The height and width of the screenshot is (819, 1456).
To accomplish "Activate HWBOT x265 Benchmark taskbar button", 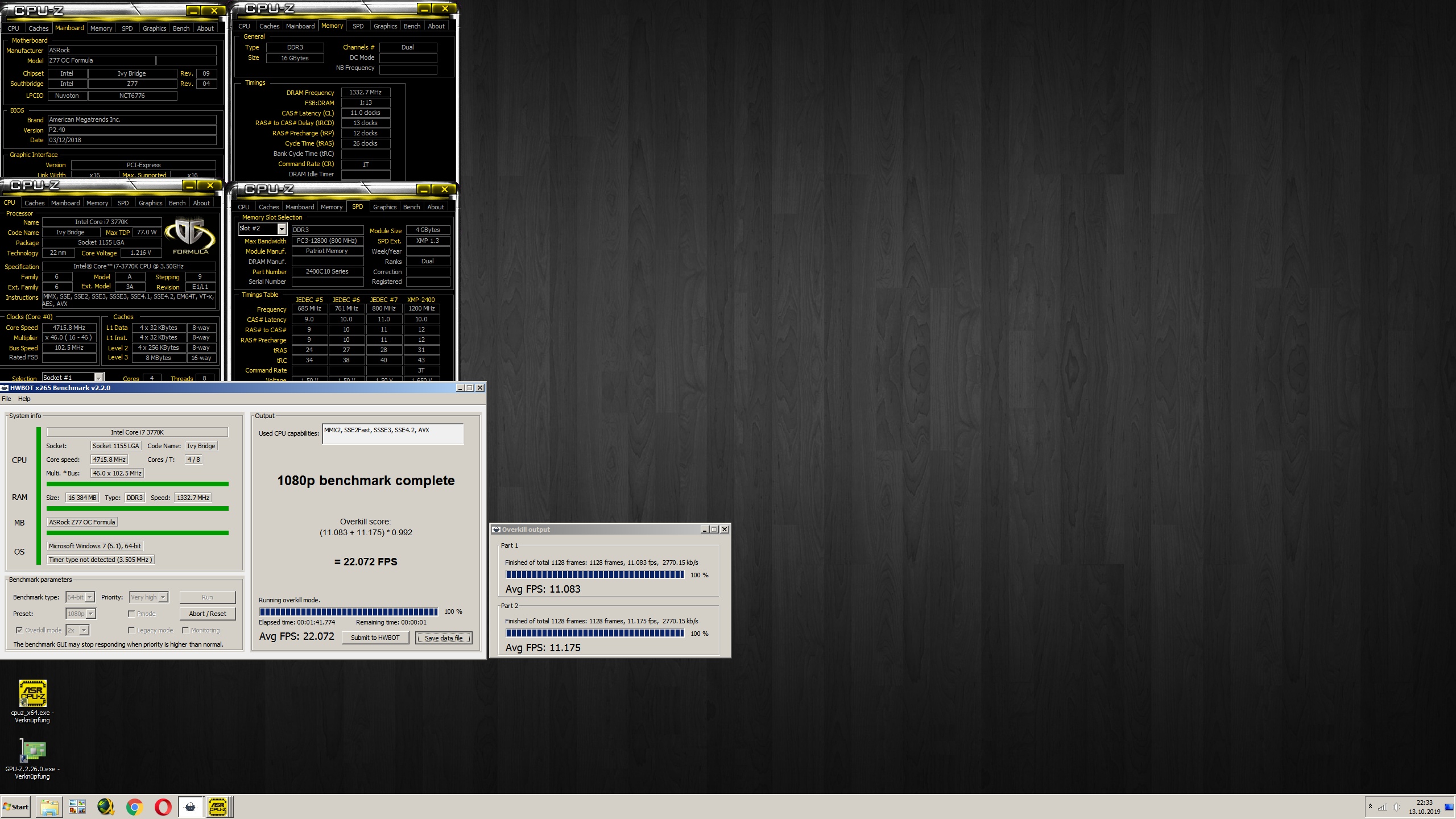I will point(191,807).
